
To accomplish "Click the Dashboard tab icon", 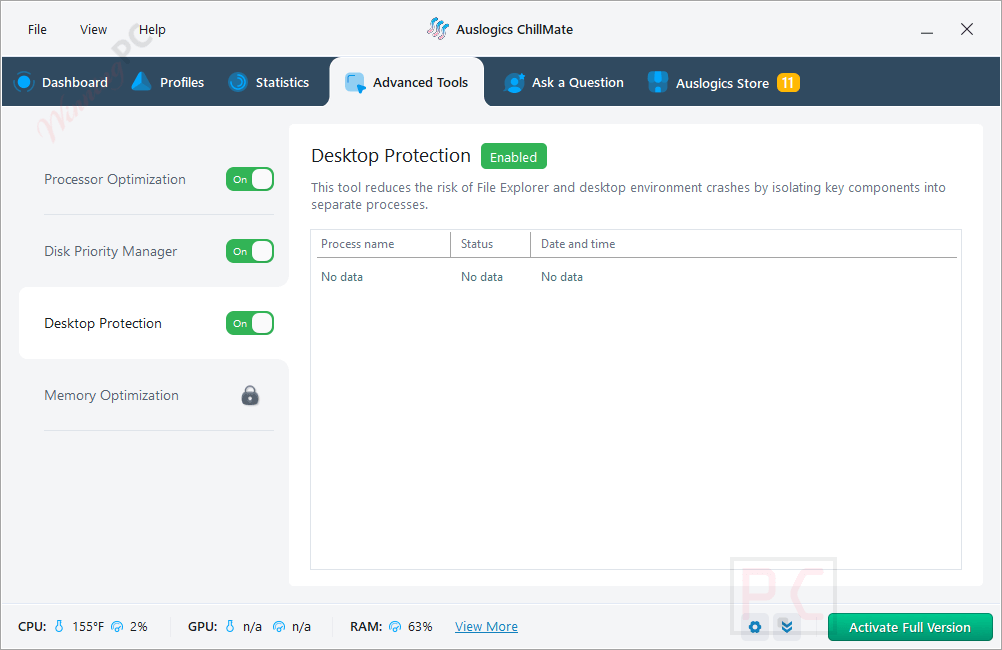I will point(24,82).
